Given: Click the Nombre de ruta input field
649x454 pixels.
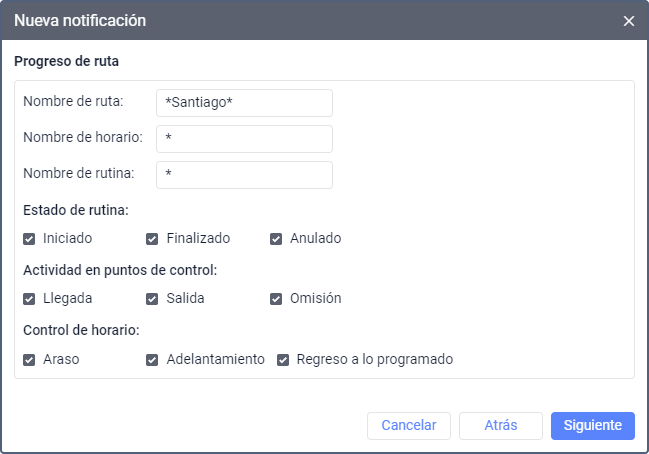Looking at the screenshot, I should click(244, 103).
